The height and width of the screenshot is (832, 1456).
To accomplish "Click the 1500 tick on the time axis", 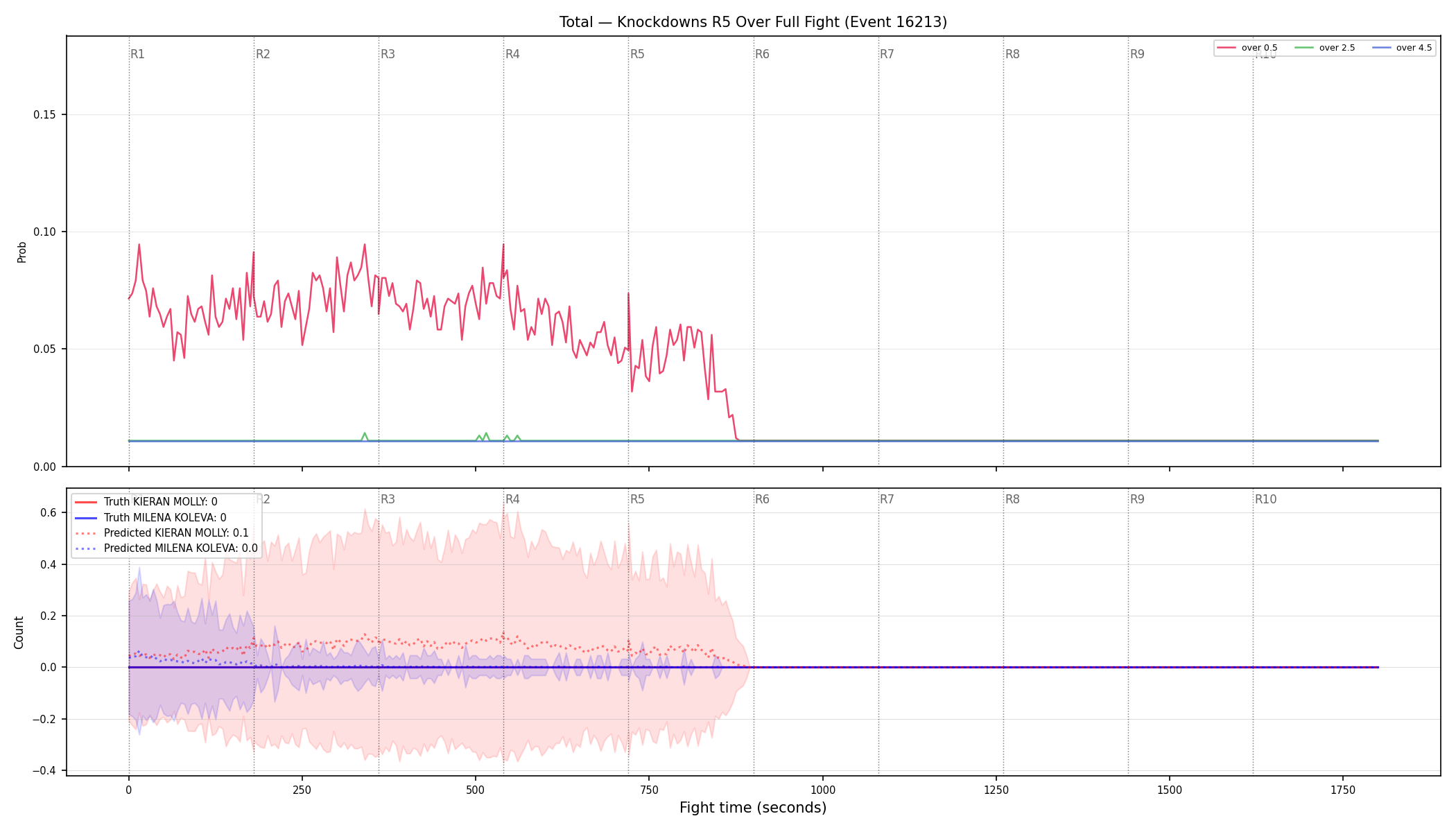I will pyautogui.click(x=1170, y=790).
